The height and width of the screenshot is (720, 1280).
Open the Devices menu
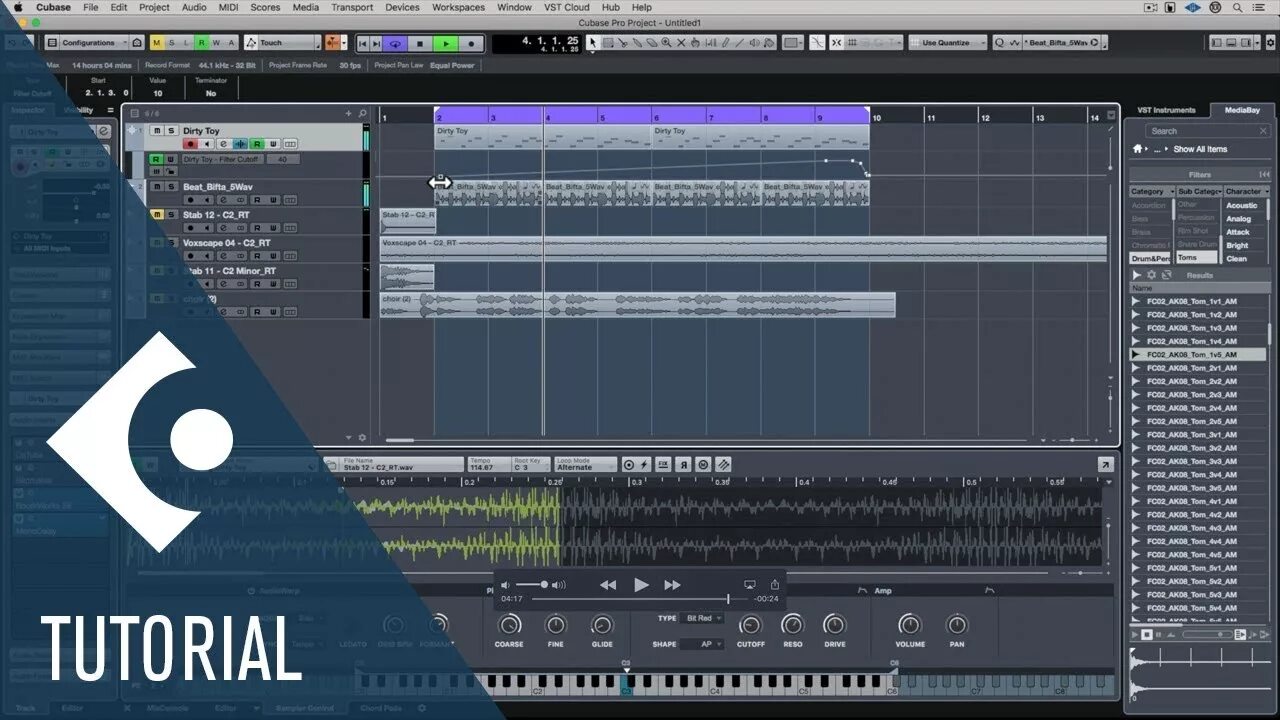402,7
